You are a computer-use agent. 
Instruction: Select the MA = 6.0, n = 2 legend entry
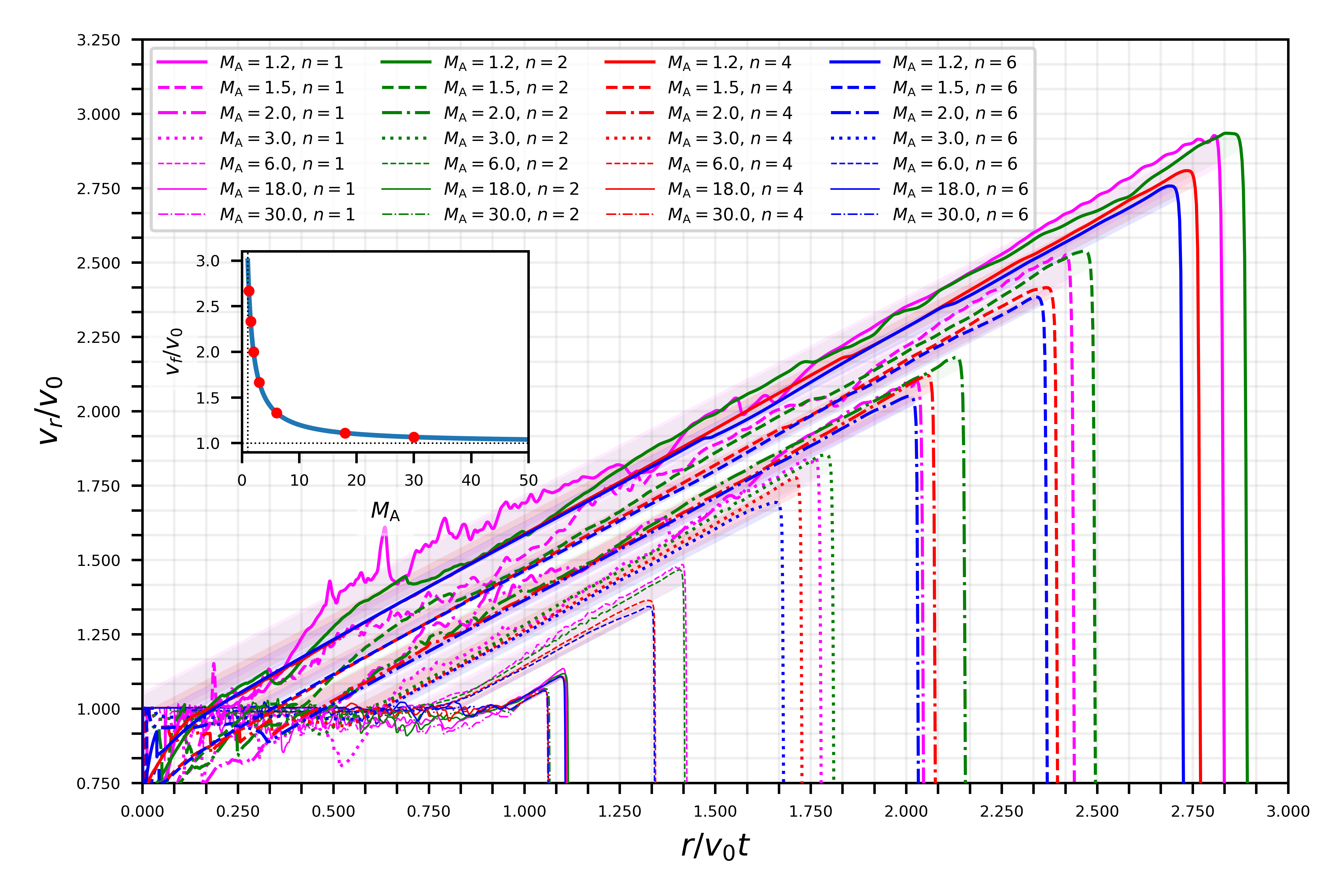click(506, 164)
